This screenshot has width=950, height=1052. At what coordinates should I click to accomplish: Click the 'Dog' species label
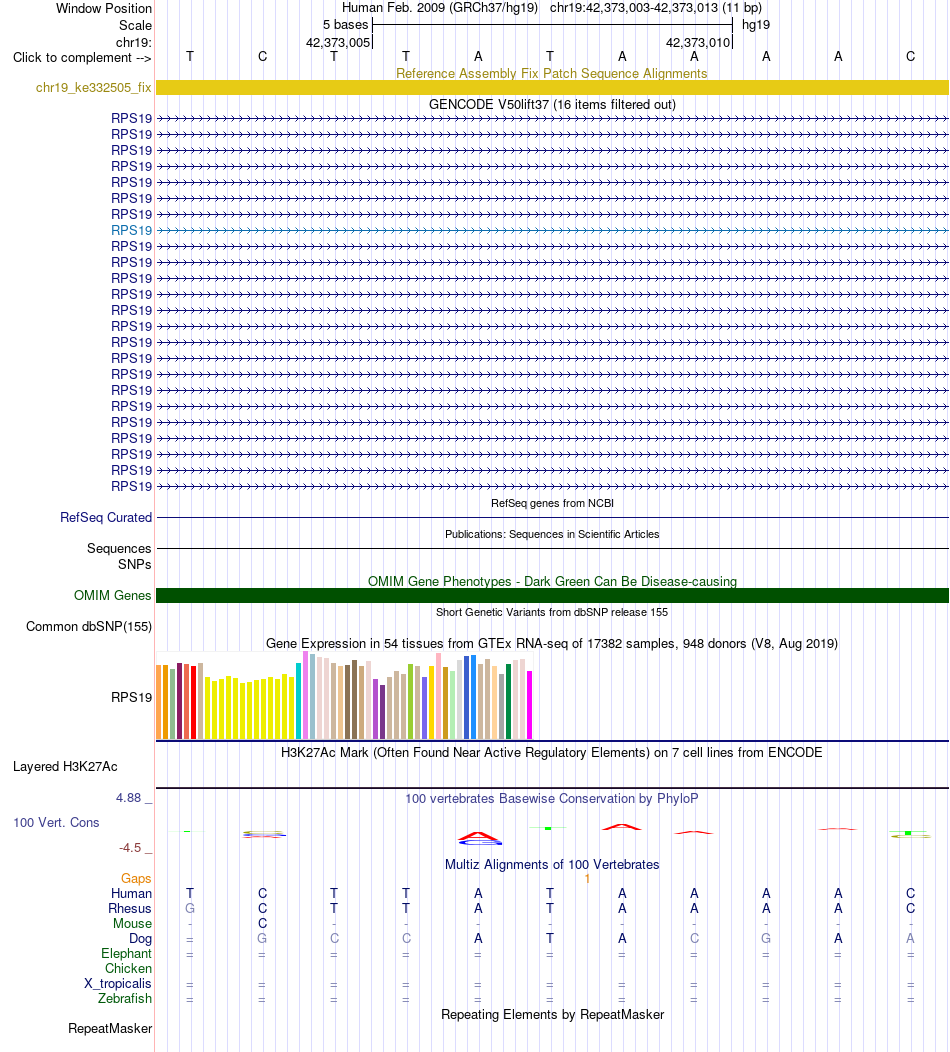[140, 939]
